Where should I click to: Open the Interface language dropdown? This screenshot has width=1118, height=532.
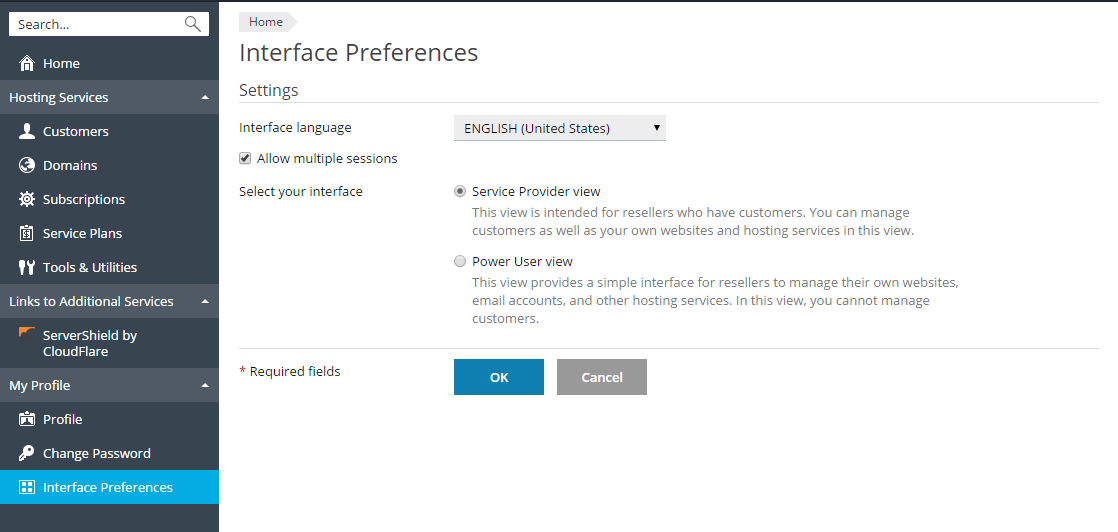click(559, 128)
